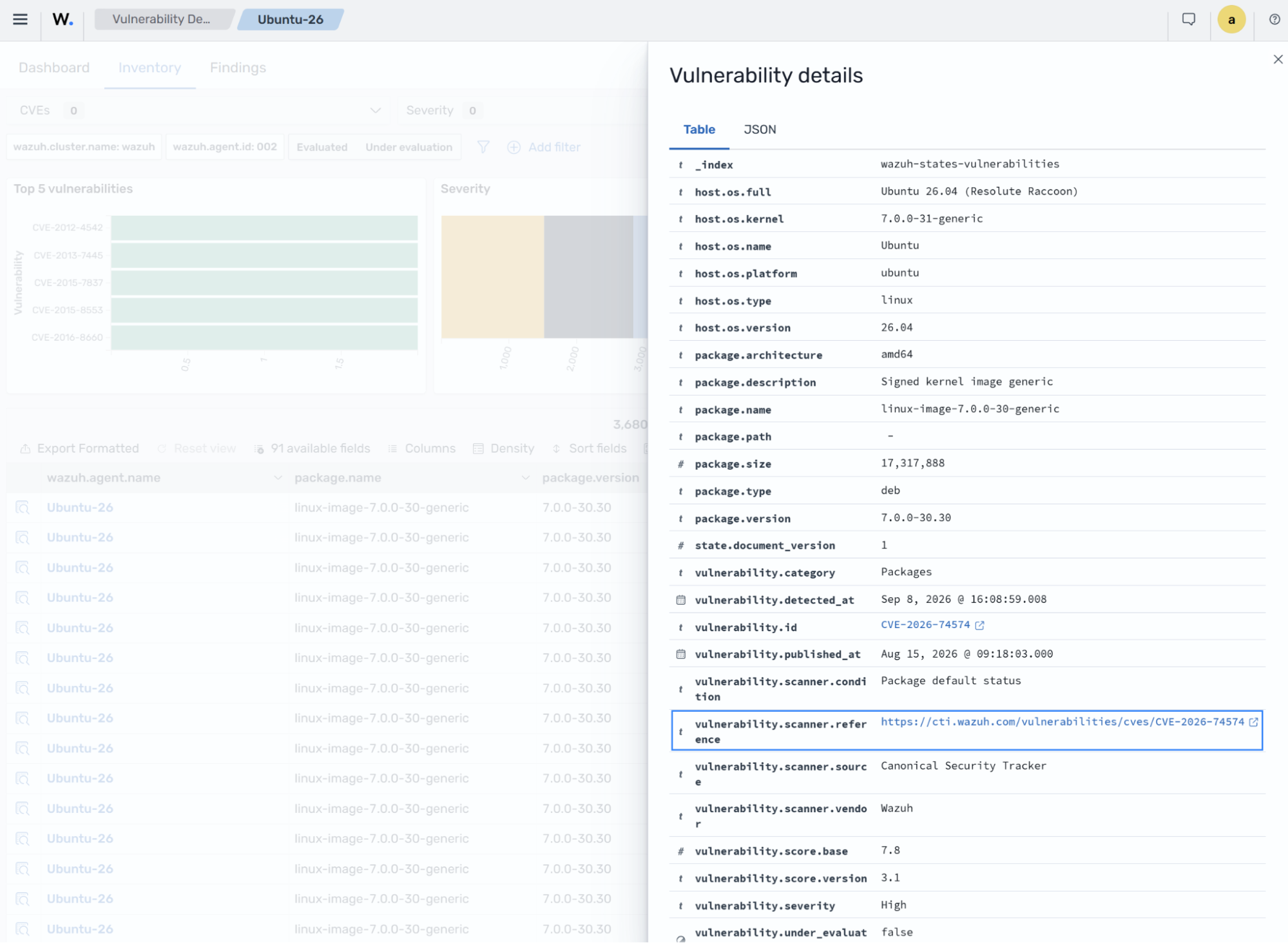The height and width of the screenshot is (943, 1288).
Task: Go to the Dashboard tab
Action: pos(54,68)
